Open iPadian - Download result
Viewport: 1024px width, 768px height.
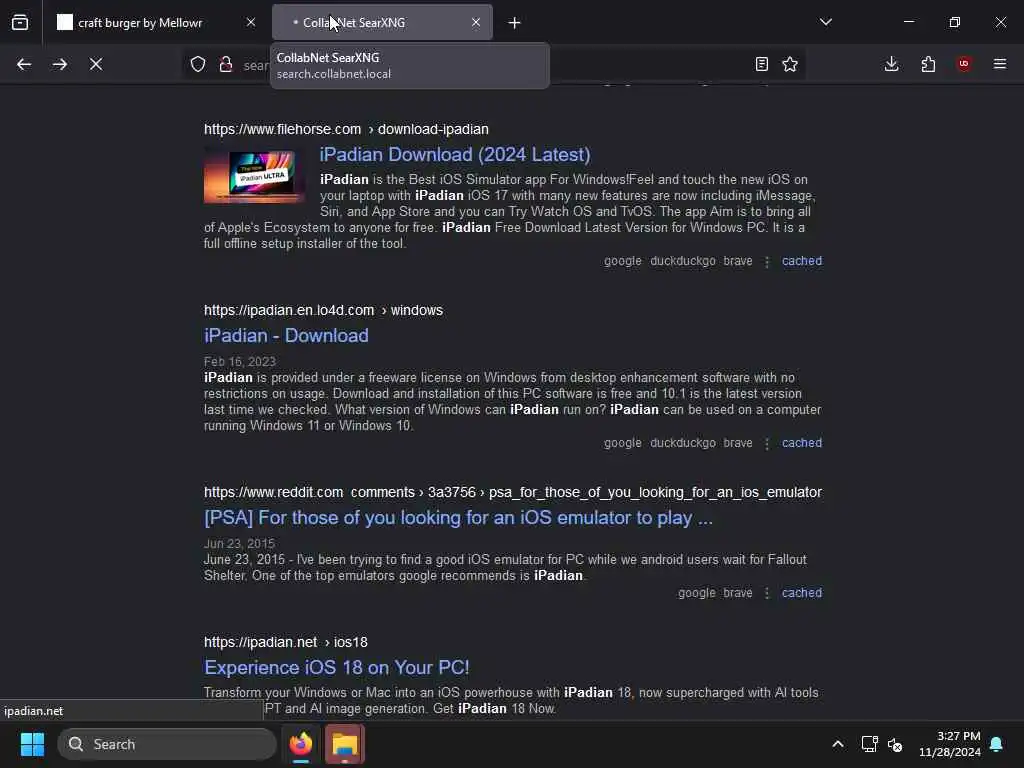point(286,336)
